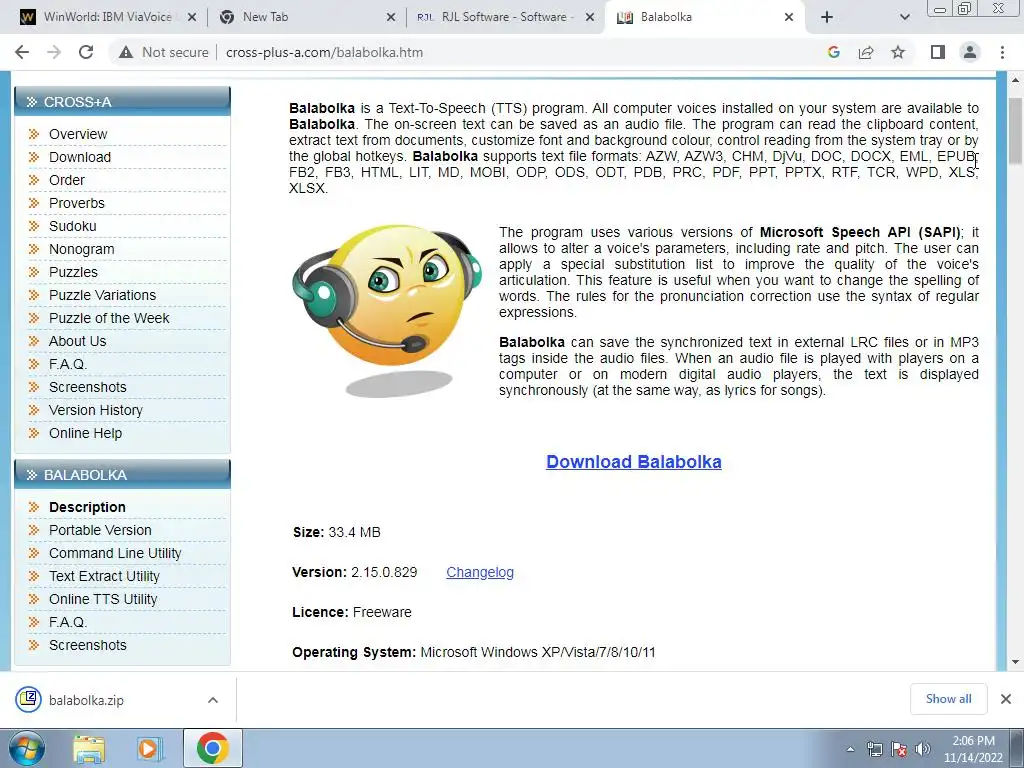This screenshot has height=768, width=1024.
Task: Open Command Line Utility page
Action: pos(115,553)
